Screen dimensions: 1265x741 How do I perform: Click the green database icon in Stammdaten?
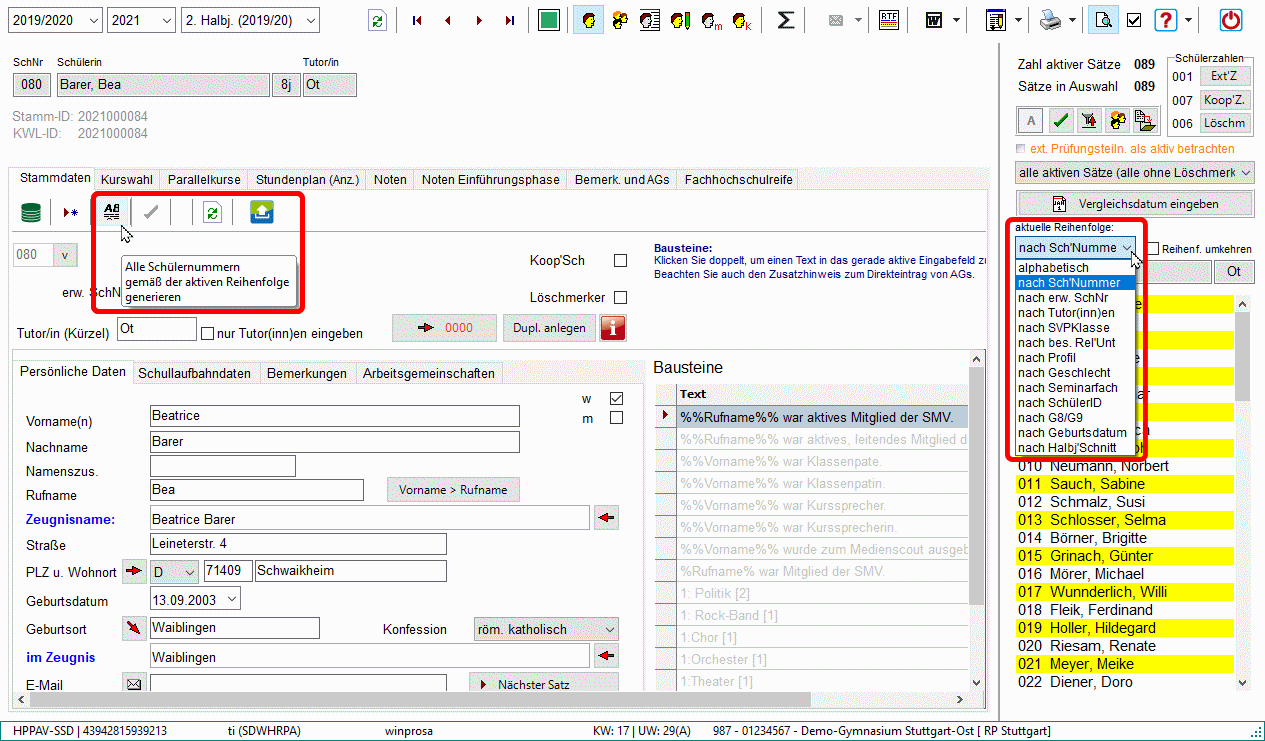tap(32, 212)
